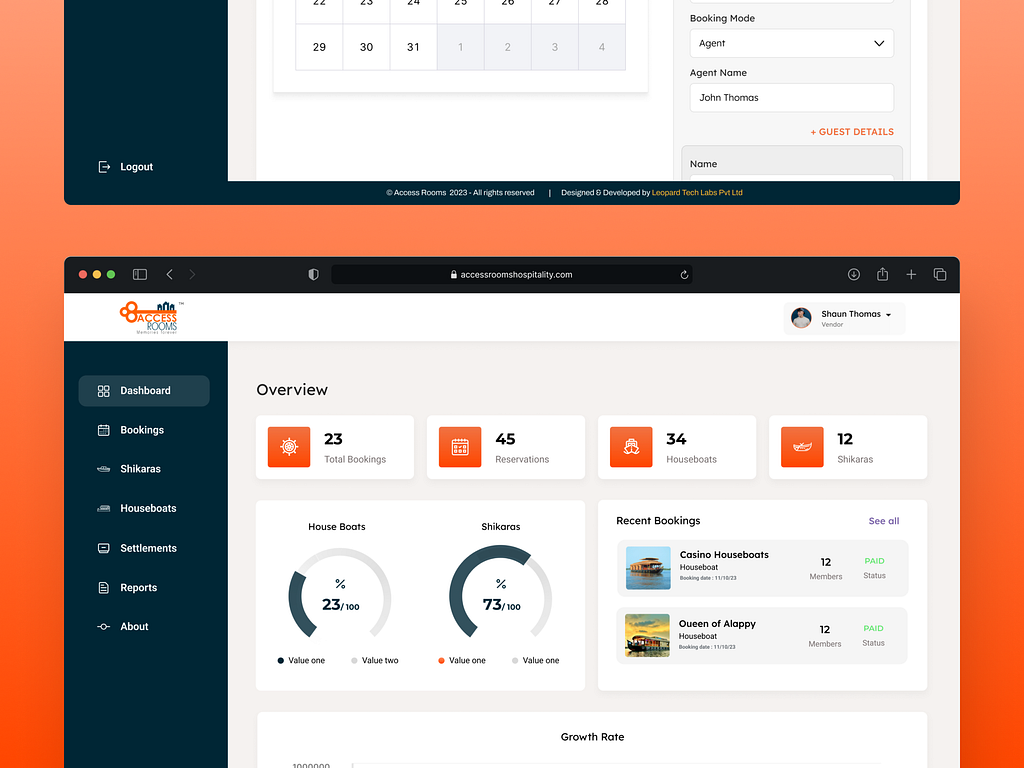Select date 30 in the calendar

tap(366, 47)
